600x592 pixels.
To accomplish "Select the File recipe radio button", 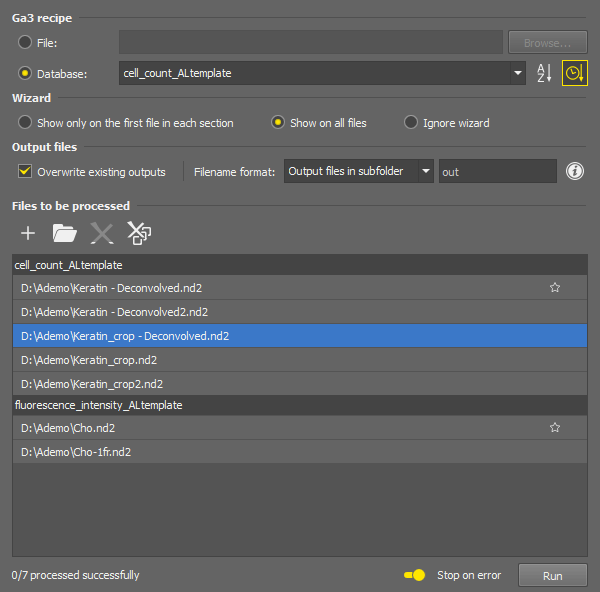I will tap(25, 42).
